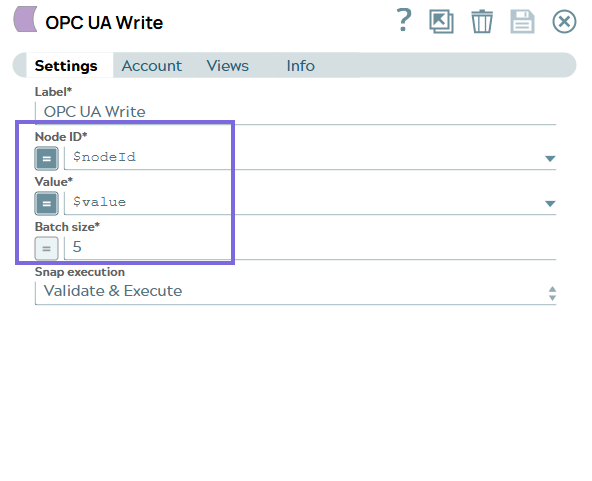Click the $nodeId input field
The image size is (592, 481).
click(x=304, y=157)
